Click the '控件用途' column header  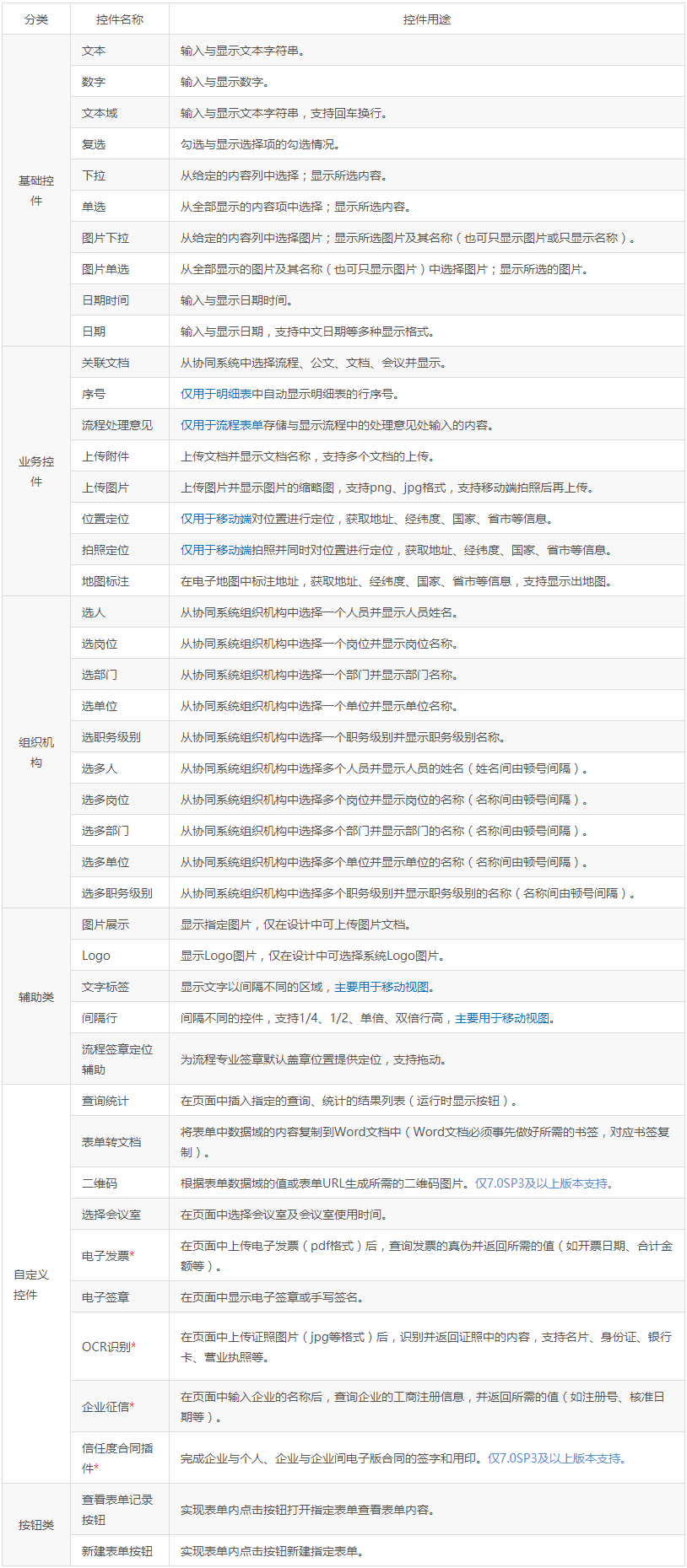[427, 19]
